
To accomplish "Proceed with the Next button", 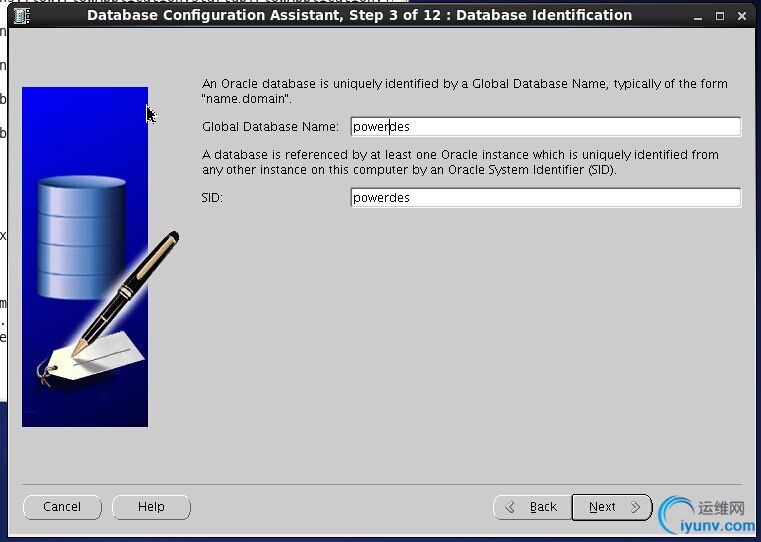I will click(612, 507).
